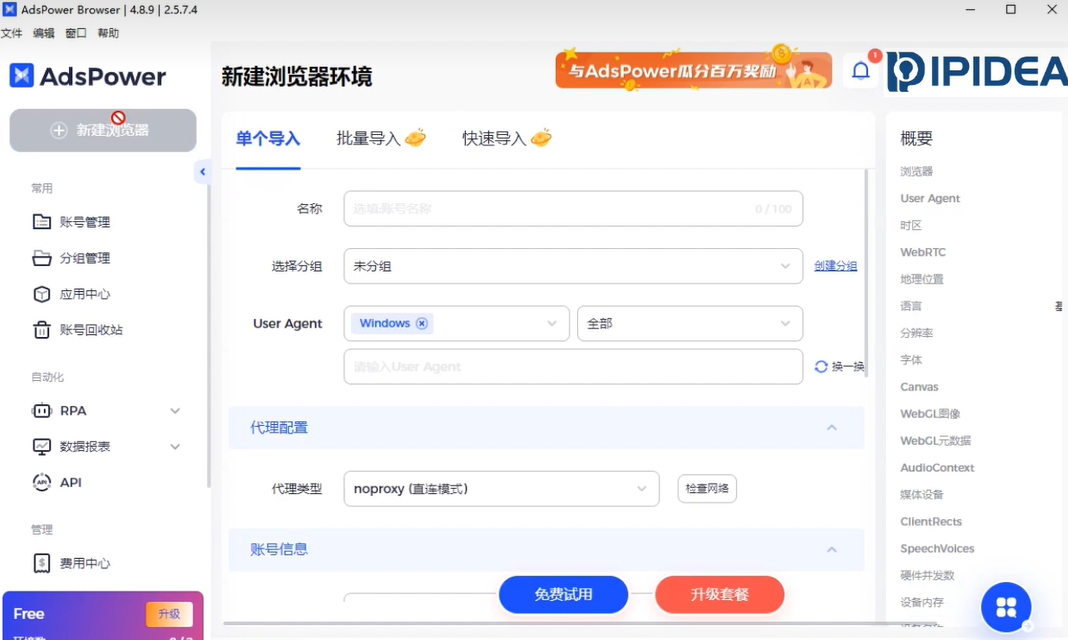The height and width of the screenshot is (640, 1068).
Task: Open 分组管理 folder item
Action: coord(72,258)
